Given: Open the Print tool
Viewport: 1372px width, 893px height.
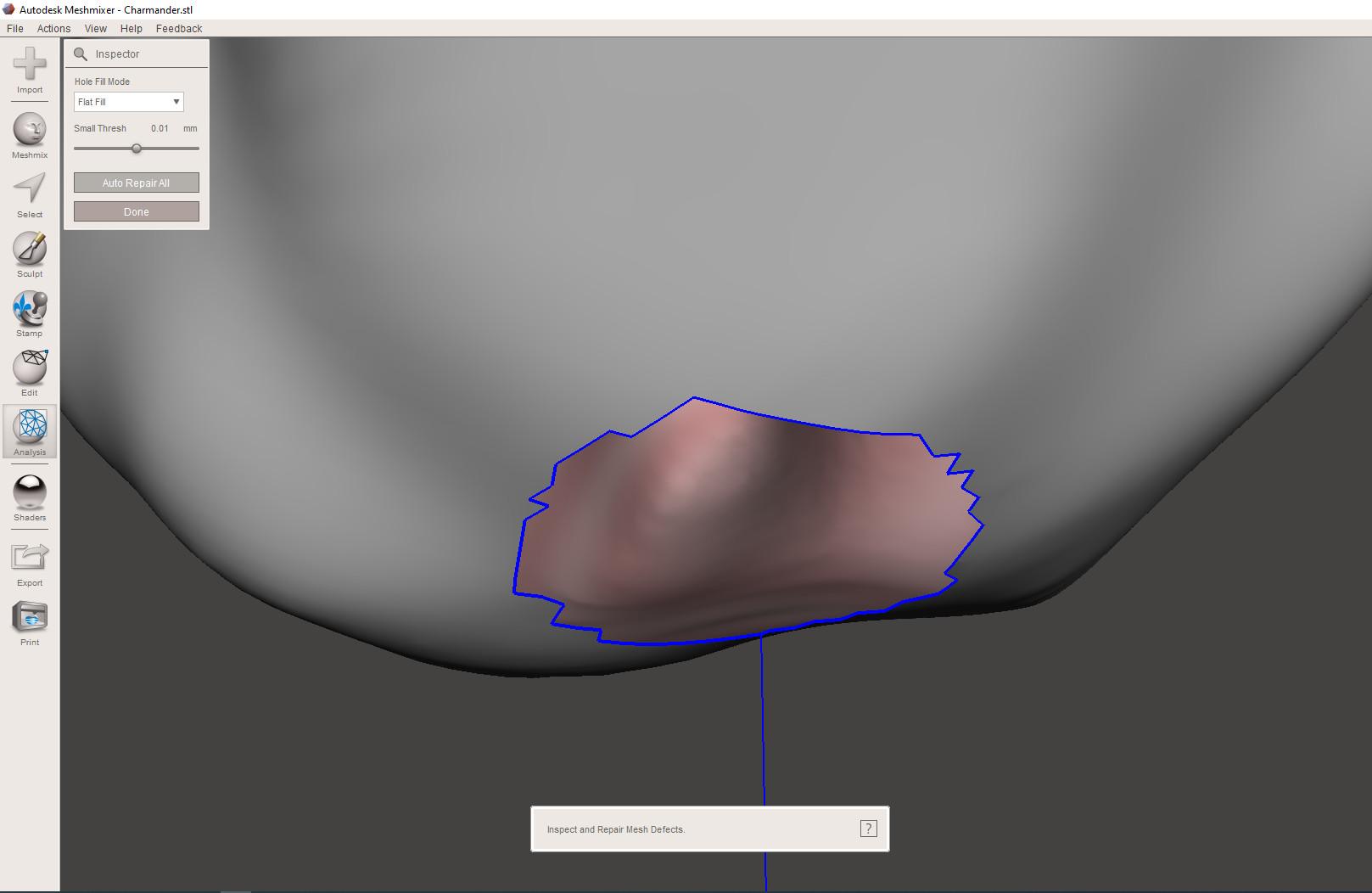Looking at the screenshot, I should (30, 622).
